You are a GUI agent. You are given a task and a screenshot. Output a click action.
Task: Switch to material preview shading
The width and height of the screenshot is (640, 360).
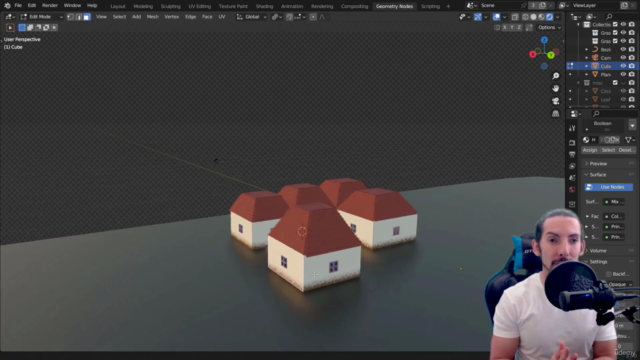(541, 17)
